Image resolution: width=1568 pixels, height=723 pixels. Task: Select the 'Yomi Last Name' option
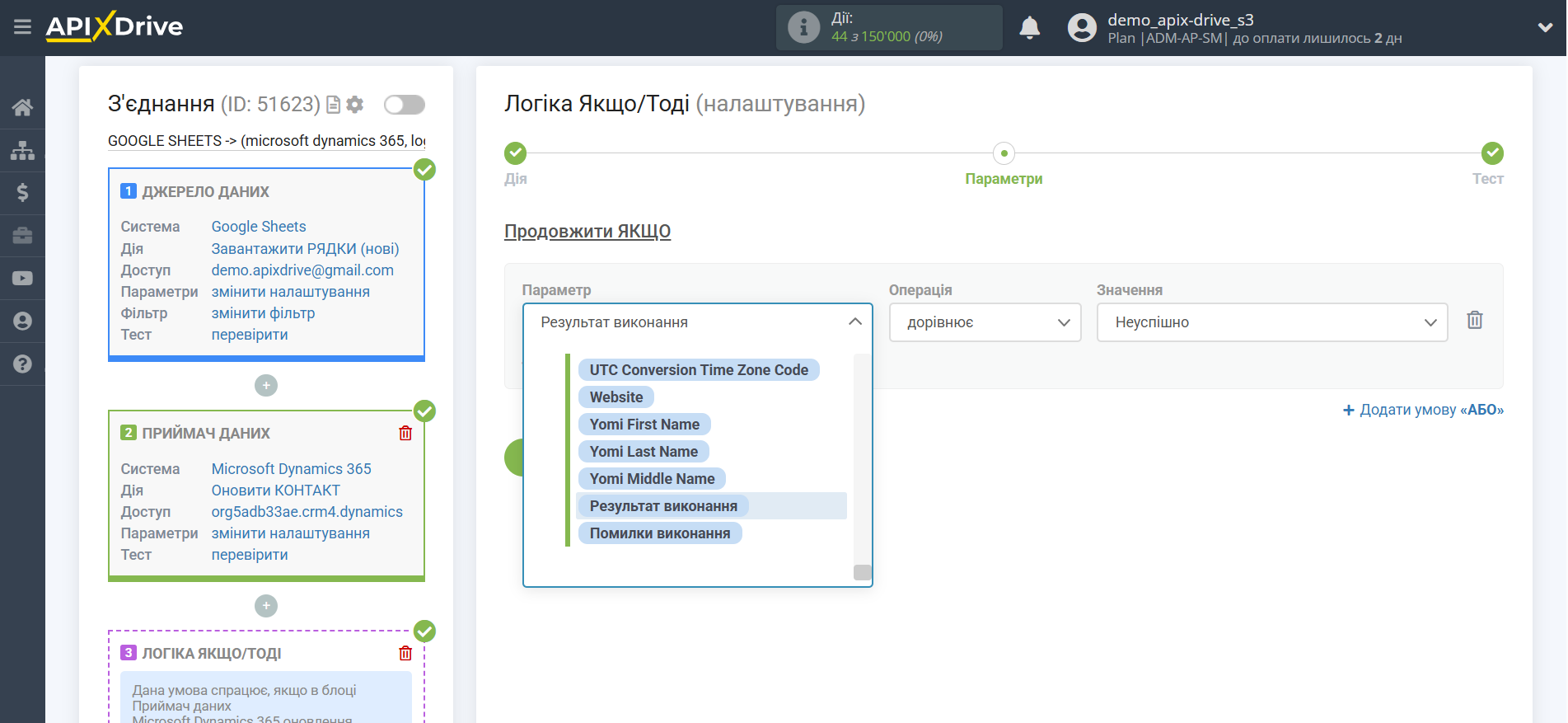click(x=644, y=452)
